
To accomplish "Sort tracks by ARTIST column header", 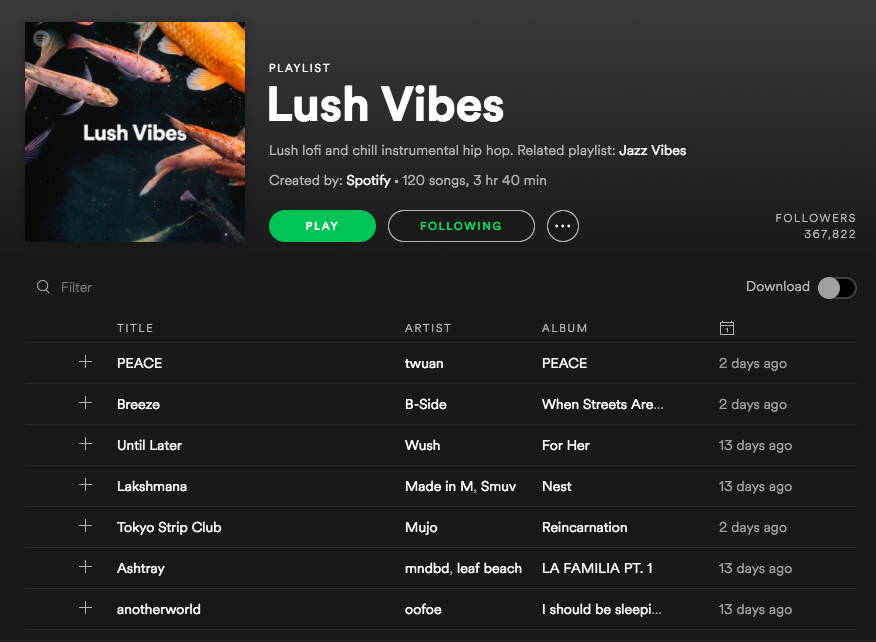I will [428, 328].
